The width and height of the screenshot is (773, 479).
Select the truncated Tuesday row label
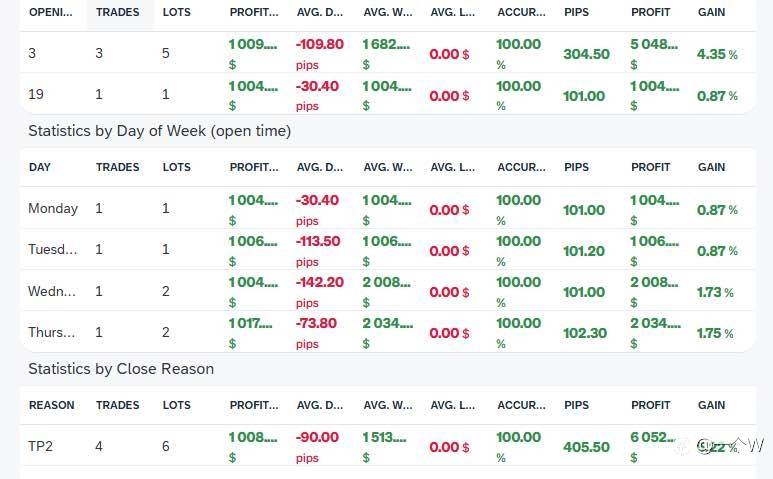pyautogui.click(x=53, y=250)
